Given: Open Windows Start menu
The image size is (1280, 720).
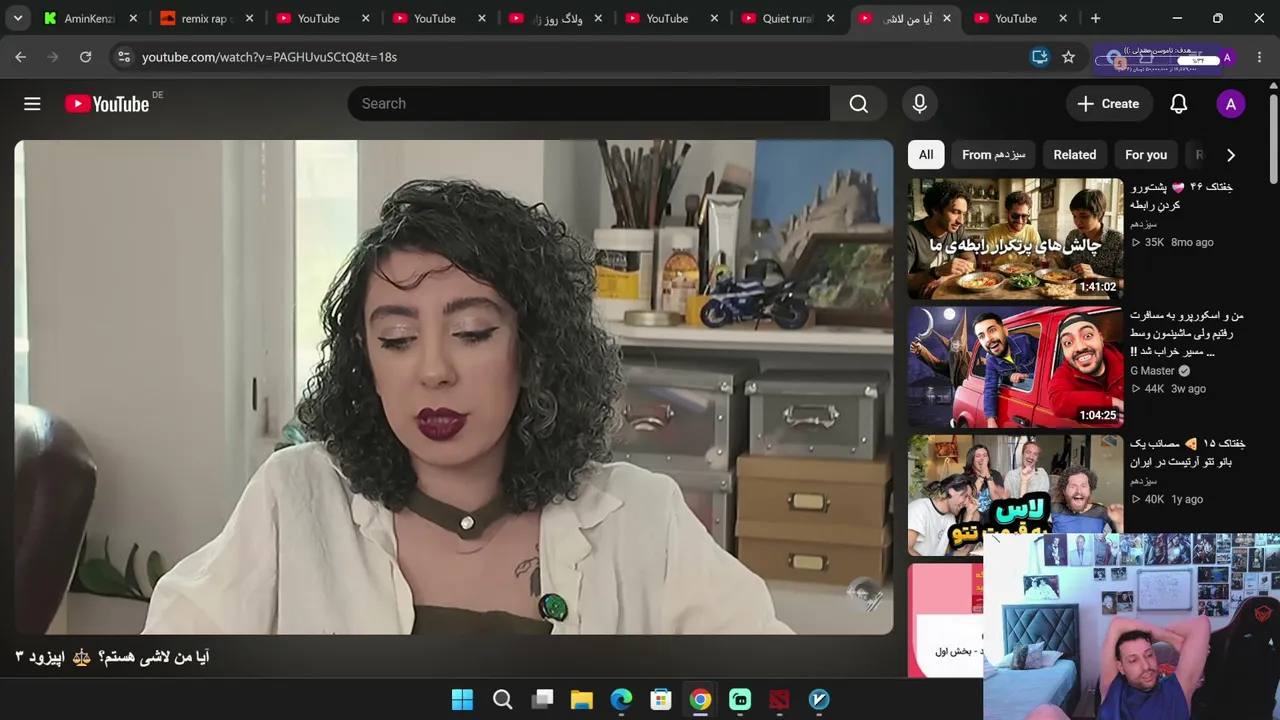Looking at the screenshot, I should tap(462, 700).
